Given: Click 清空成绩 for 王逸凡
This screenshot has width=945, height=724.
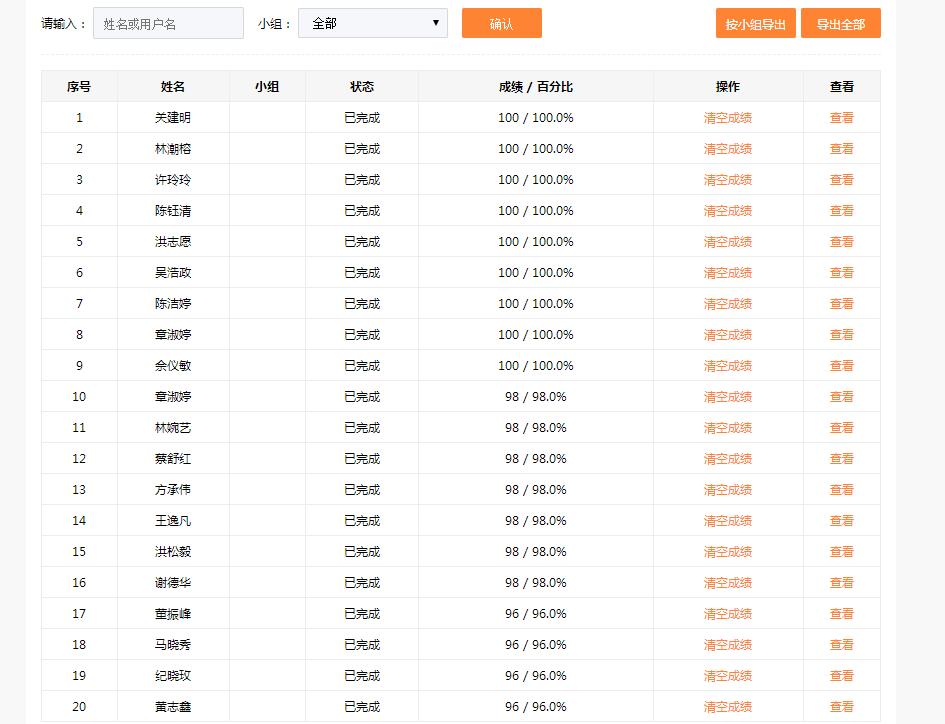Looking at the screenshot, I should pyautogui.click(x=727, y=521).
